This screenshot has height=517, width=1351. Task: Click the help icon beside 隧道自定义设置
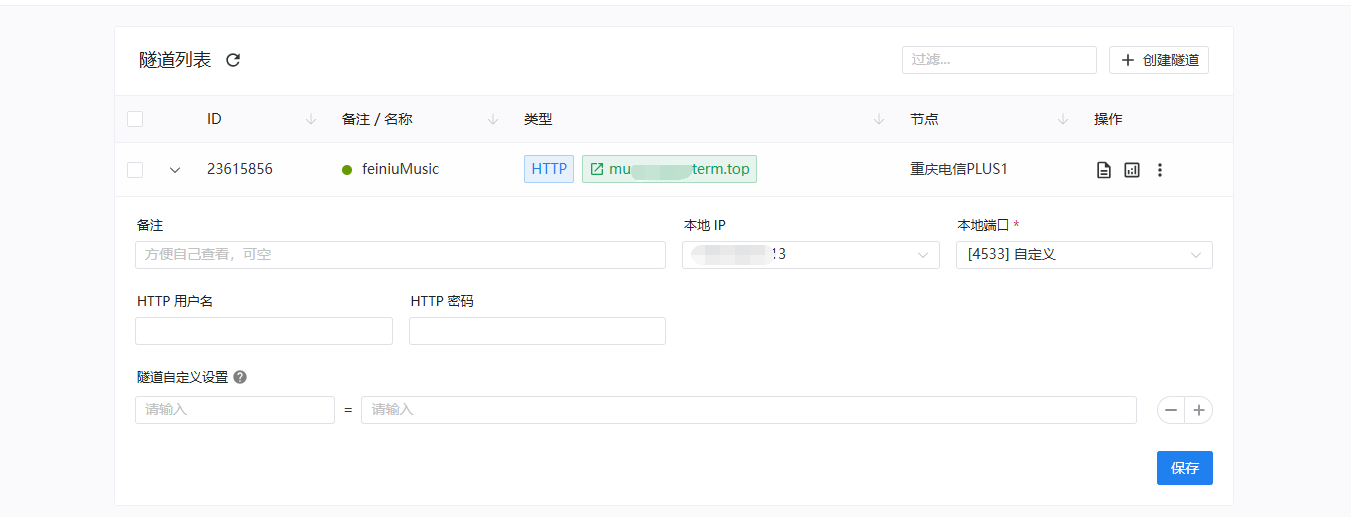click(240, 378)
